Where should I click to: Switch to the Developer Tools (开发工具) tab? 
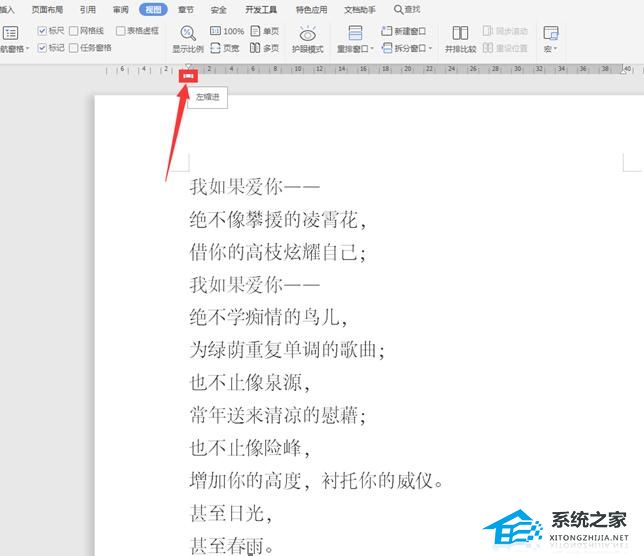[x=260, y=9]
